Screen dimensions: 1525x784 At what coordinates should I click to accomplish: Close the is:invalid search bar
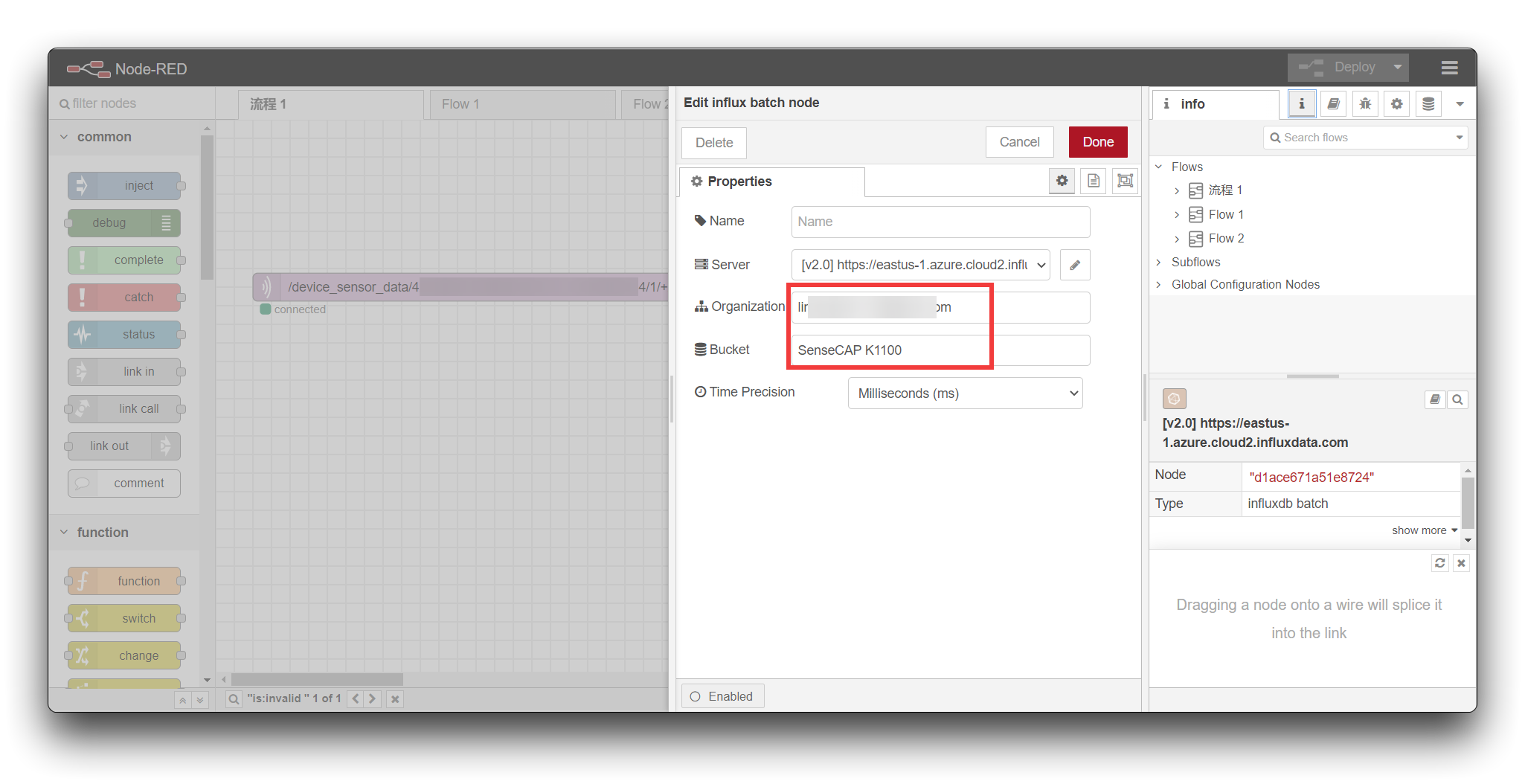coord(395,699)
